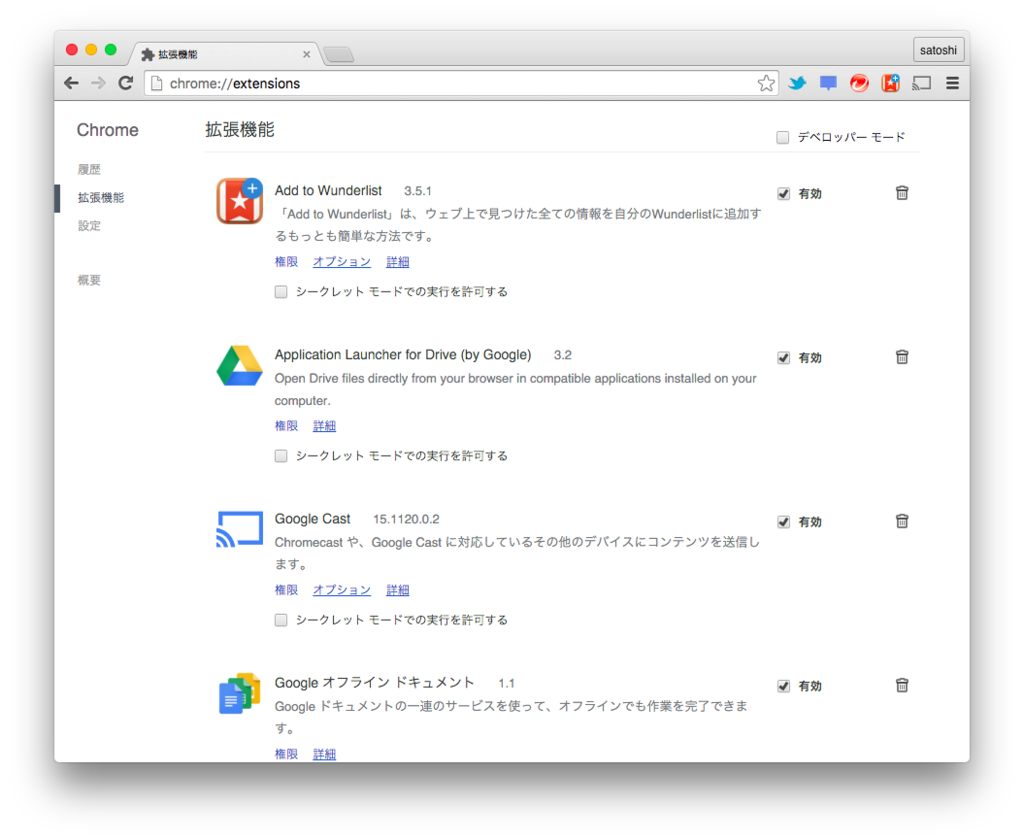Click the forward navigation arrow
Screen dimensions: 1024x840
pyautogui.click(x=98, y=83)
